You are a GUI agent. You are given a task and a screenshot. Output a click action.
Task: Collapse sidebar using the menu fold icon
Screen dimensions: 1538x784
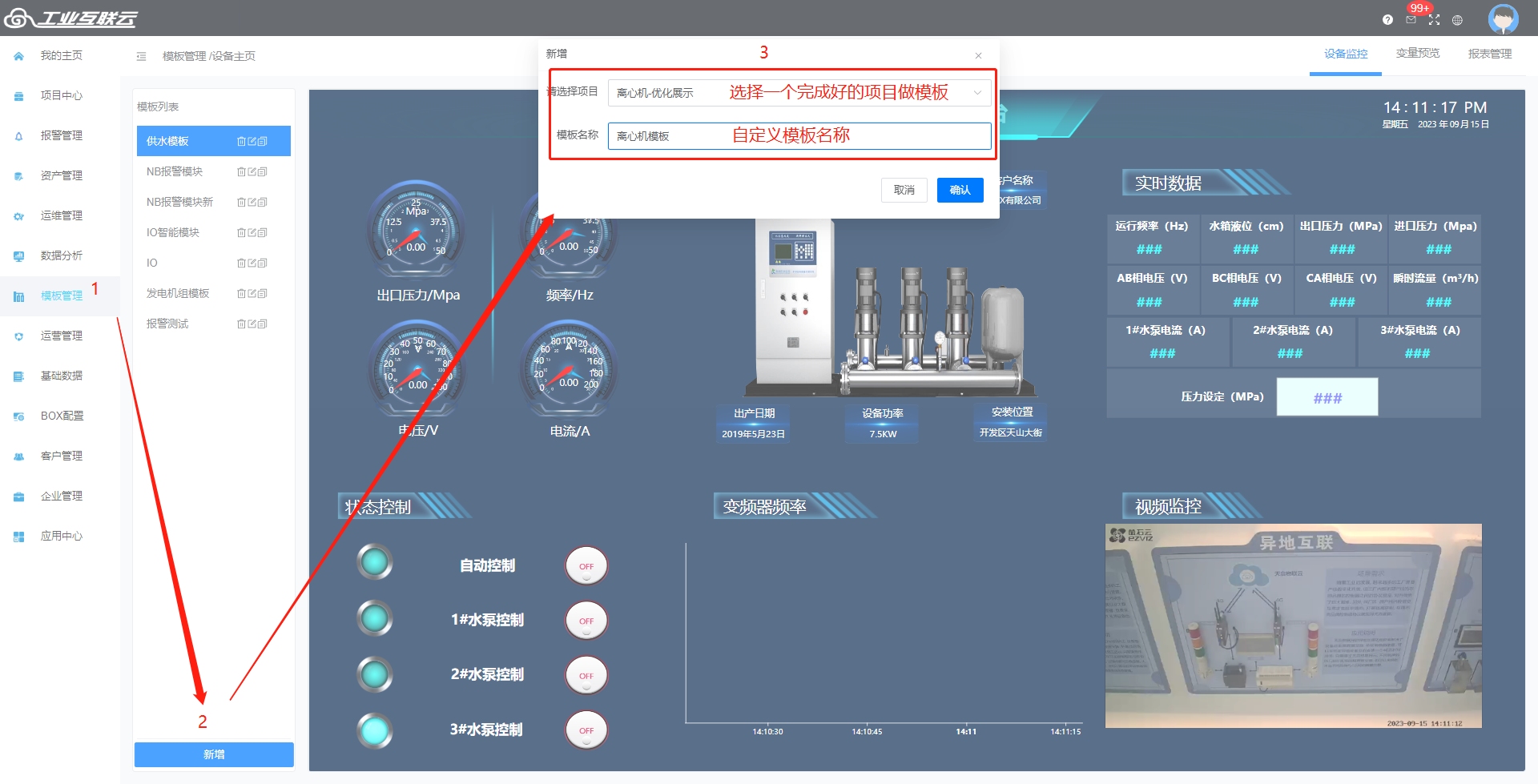(142, 56)
